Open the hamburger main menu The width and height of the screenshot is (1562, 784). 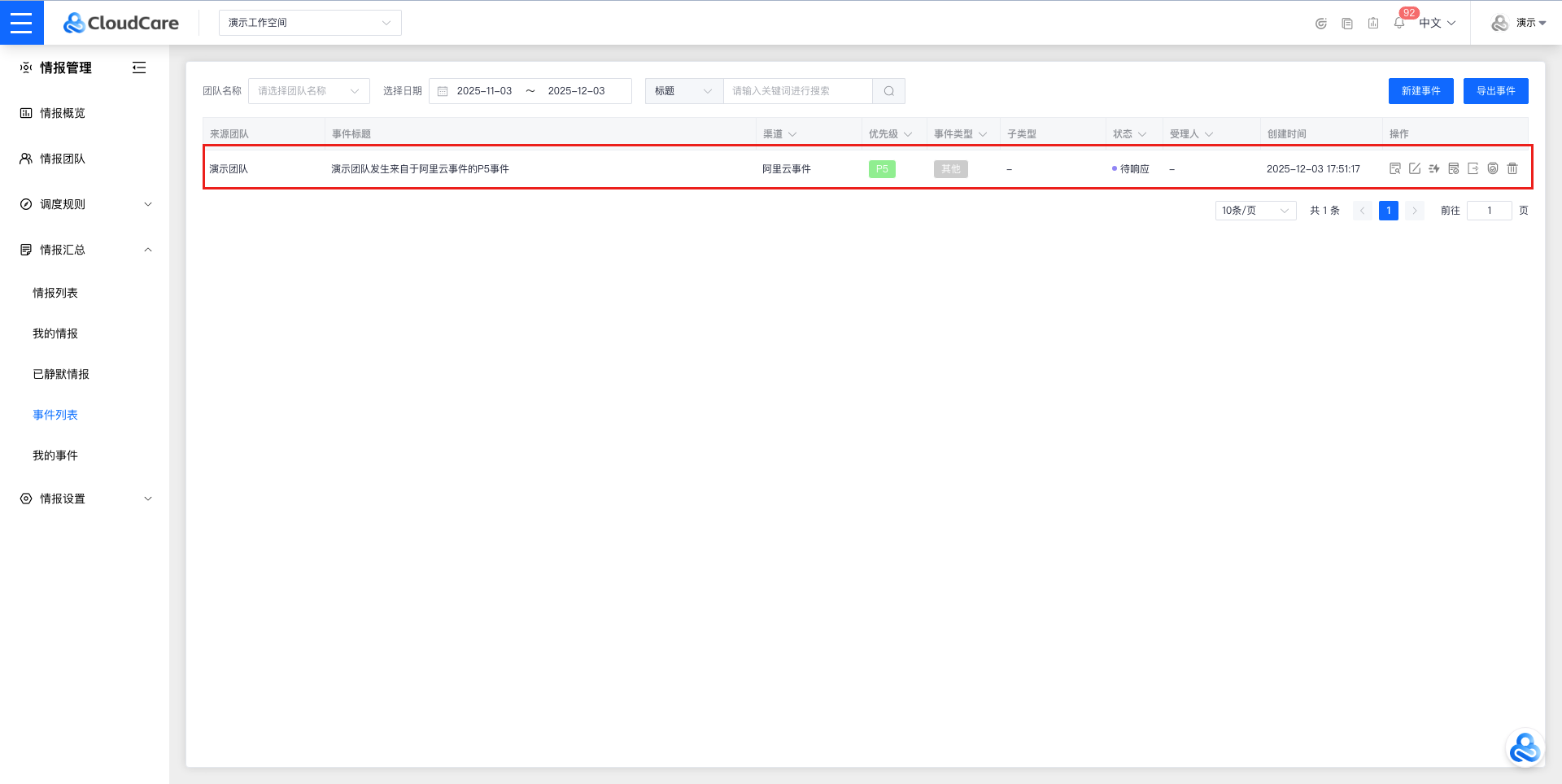pyautogui.click(x=21, y=22)
